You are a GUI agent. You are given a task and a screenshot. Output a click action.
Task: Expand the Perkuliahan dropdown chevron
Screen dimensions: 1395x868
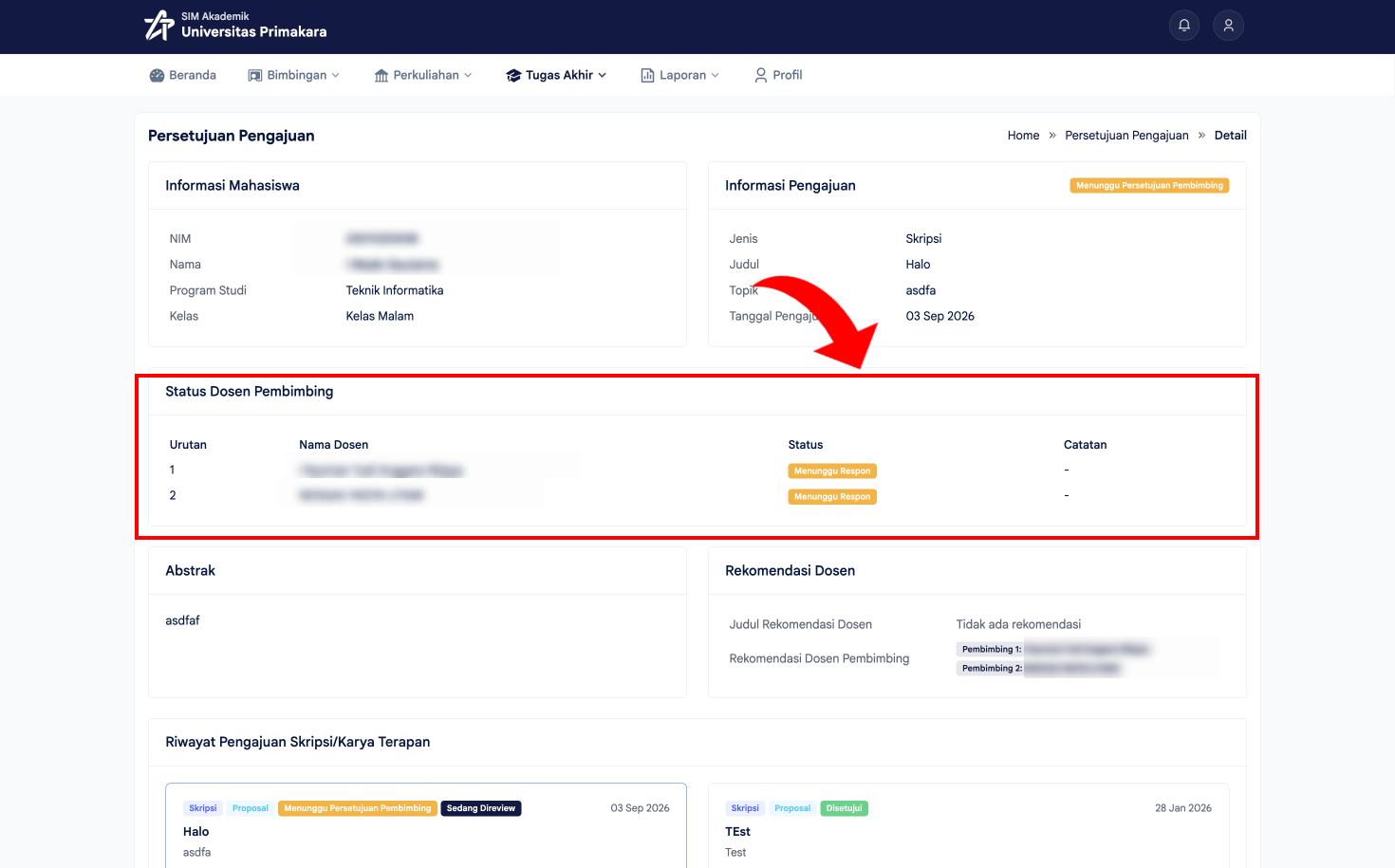[468, 75]
